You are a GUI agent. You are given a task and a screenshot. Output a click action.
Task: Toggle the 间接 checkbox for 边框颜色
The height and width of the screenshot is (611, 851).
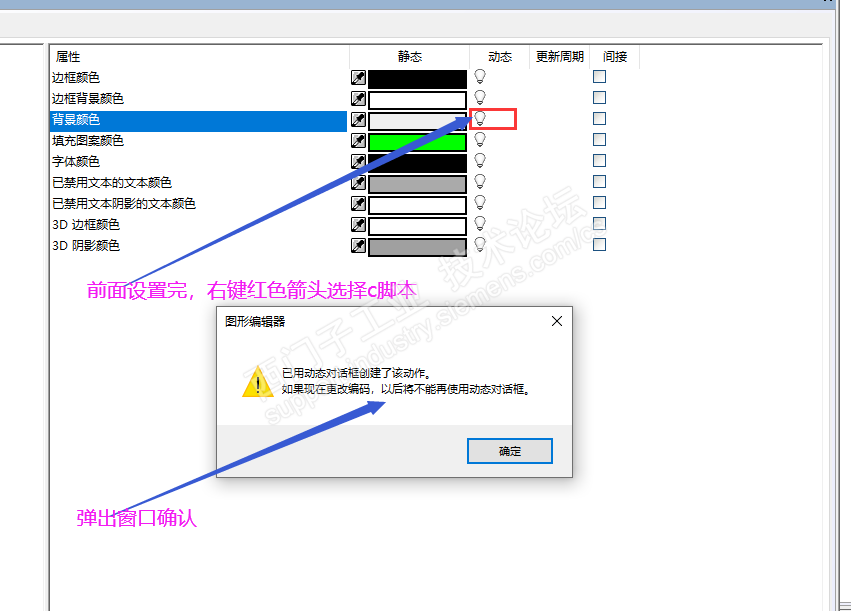[599, 77]
